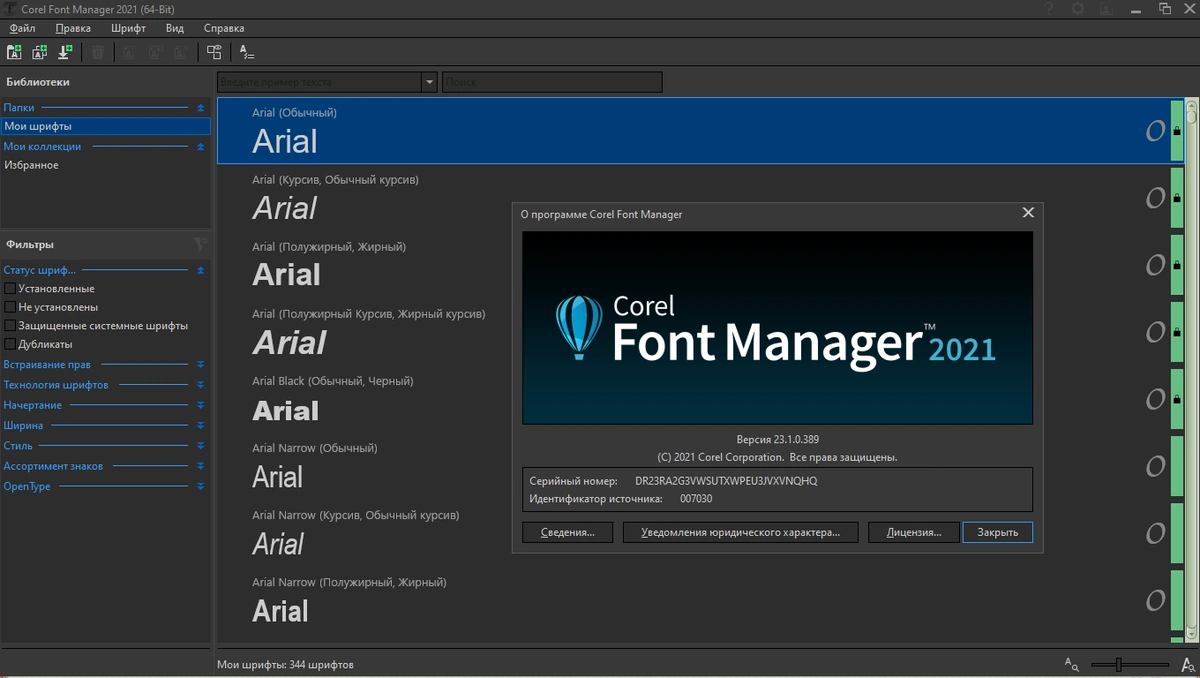1200x678 pixels.
Task: Expand the Технология шрифтов filter section
Action: pyautogui.click(x=200, y=385)
